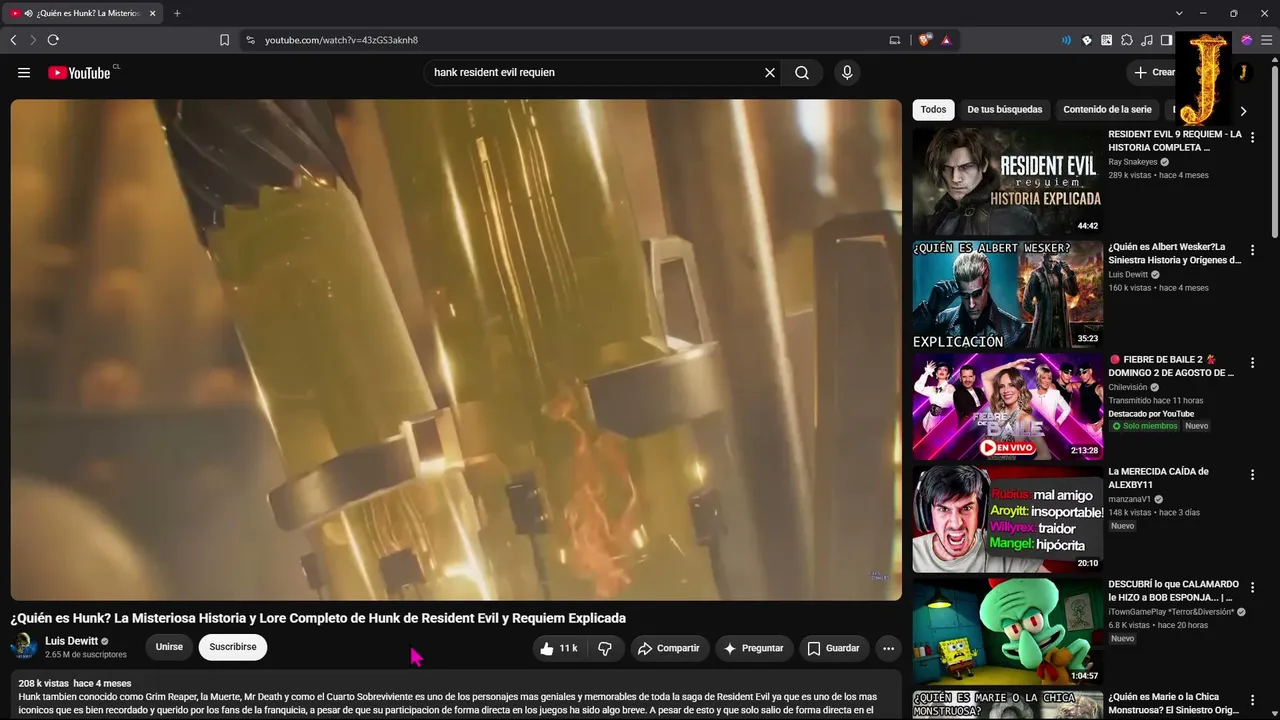Play the Alexby11 mal amigo thumbnail
Viewport: 1280px width, 720px height.
(x=1008, y=519)
